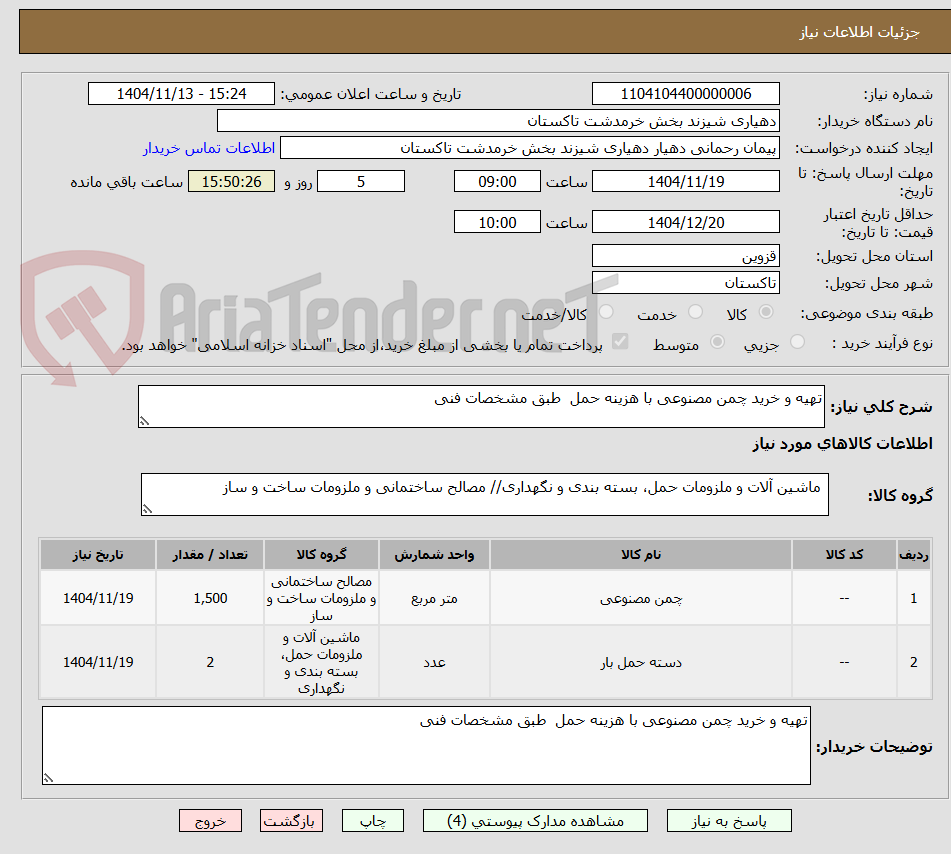Select the کالا/خدمت radio button
The height and width of the screenshot is (854, 951).
pyautogui.click(x=606, y=312)
